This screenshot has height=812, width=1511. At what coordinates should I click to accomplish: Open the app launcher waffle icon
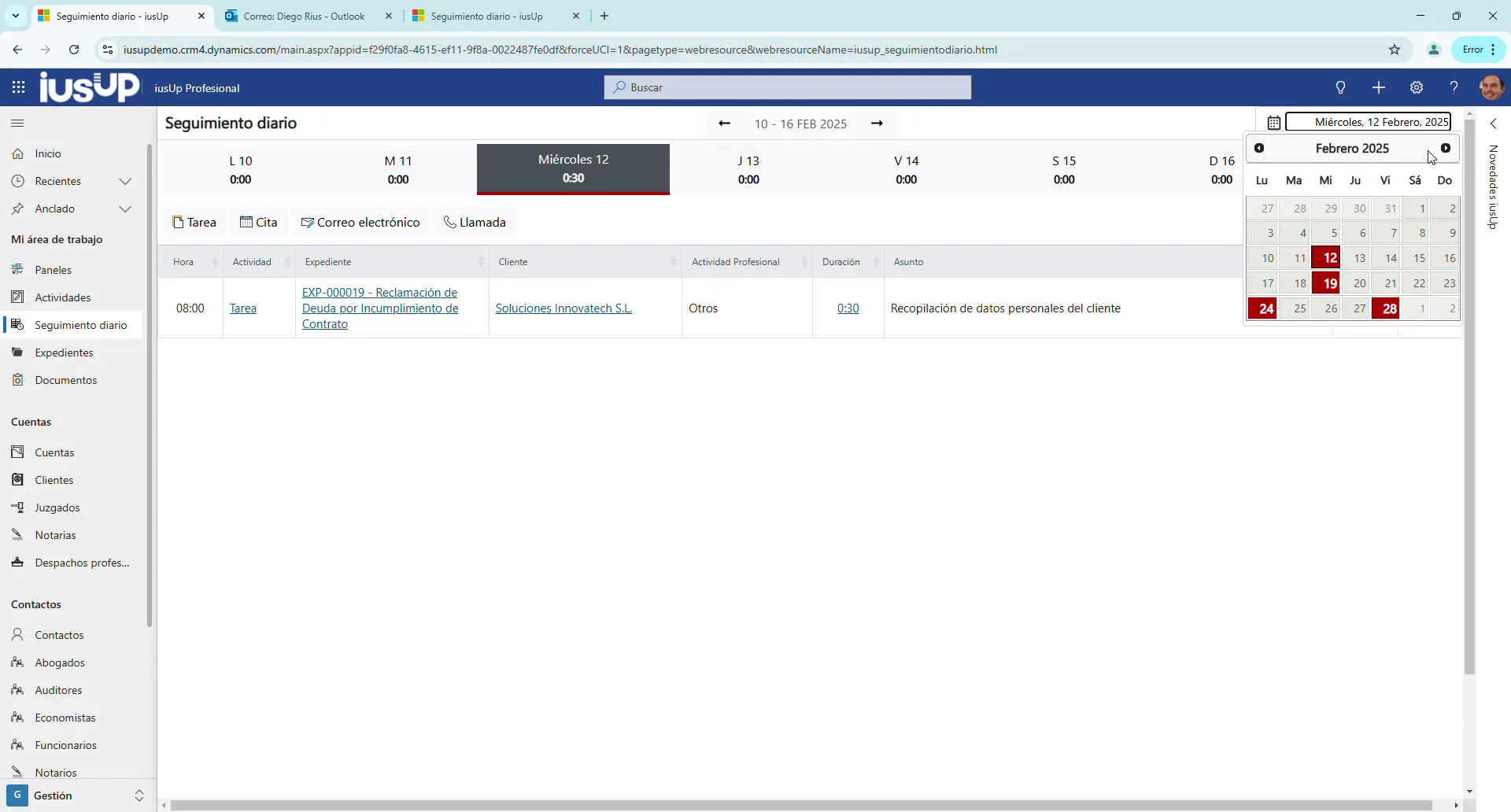[18, 87]
